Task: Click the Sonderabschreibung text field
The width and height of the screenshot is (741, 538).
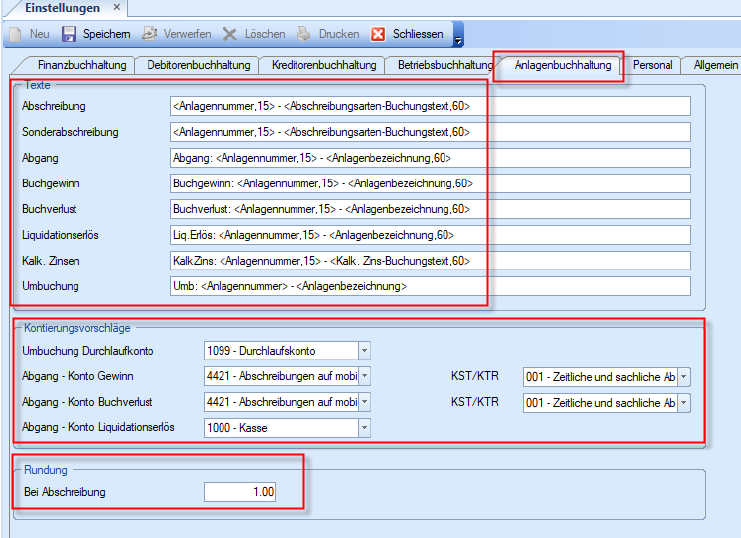Action: pos(430,132)
